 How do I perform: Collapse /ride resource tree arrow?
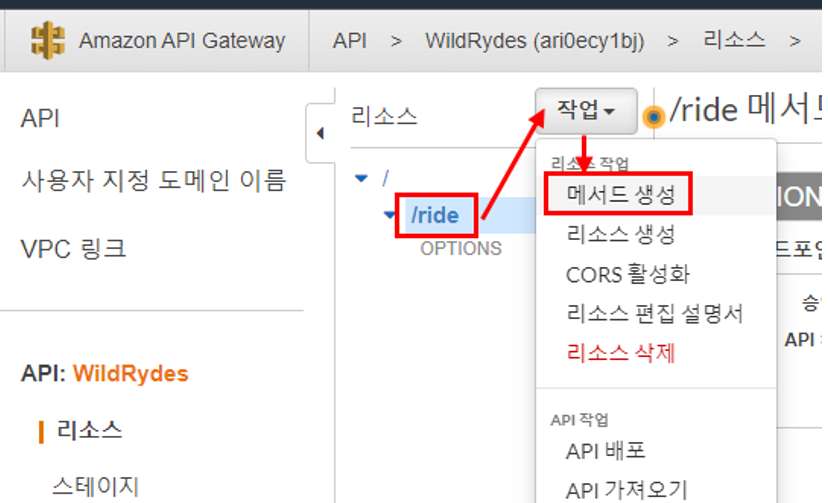pos(389,215)
